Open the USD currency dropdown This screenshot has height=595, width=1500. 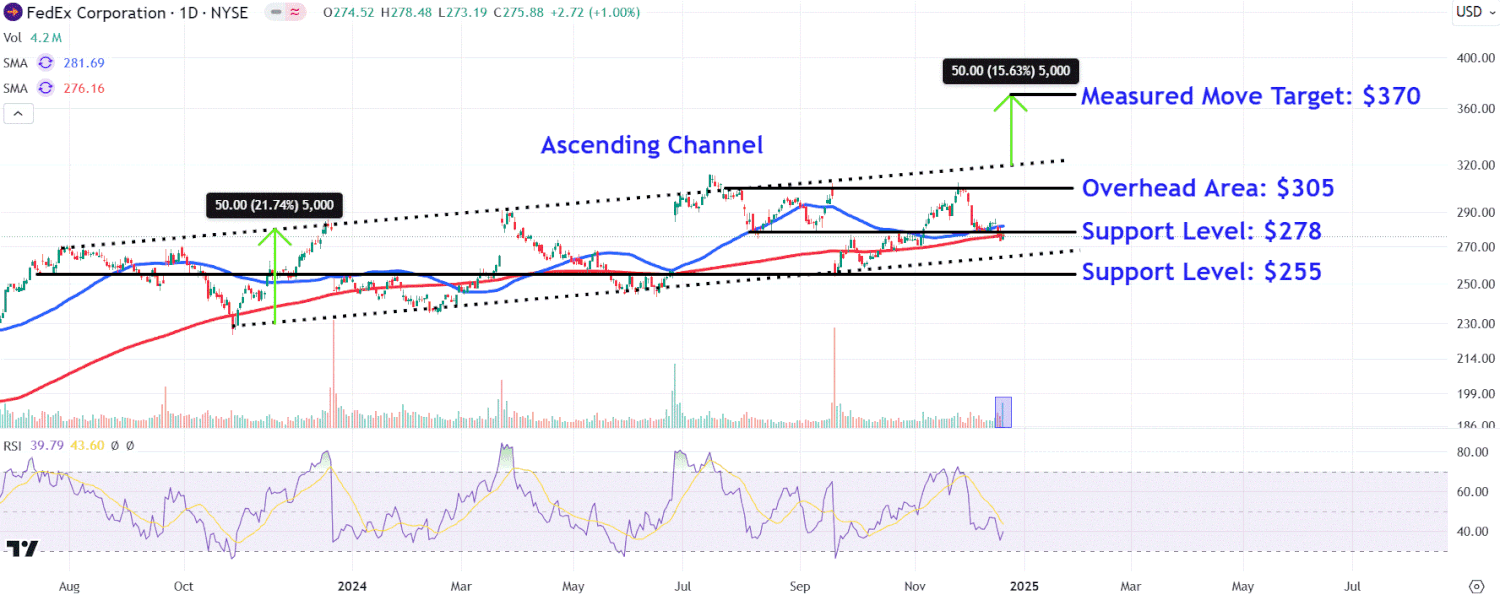pos(1468,13)
